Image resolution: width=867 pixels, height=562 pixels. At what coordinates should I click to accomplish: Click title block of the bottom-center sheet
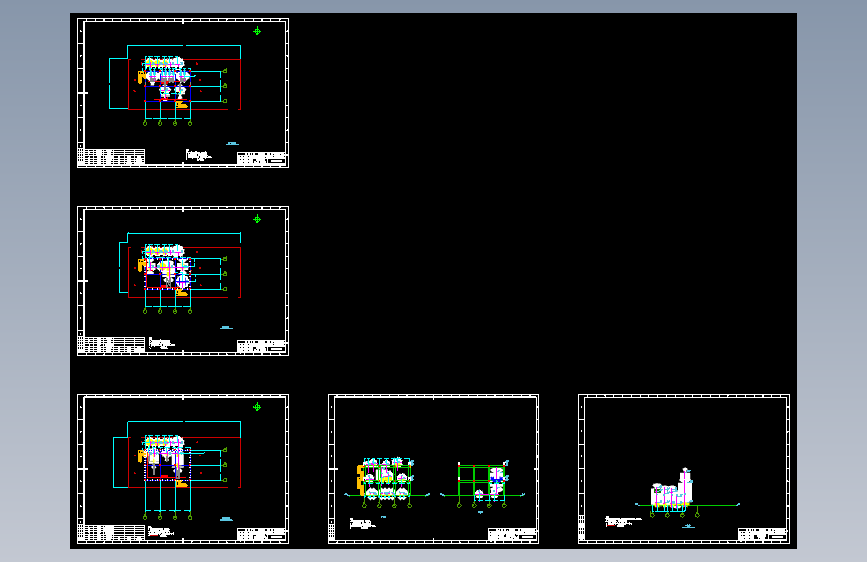point(512,534)
